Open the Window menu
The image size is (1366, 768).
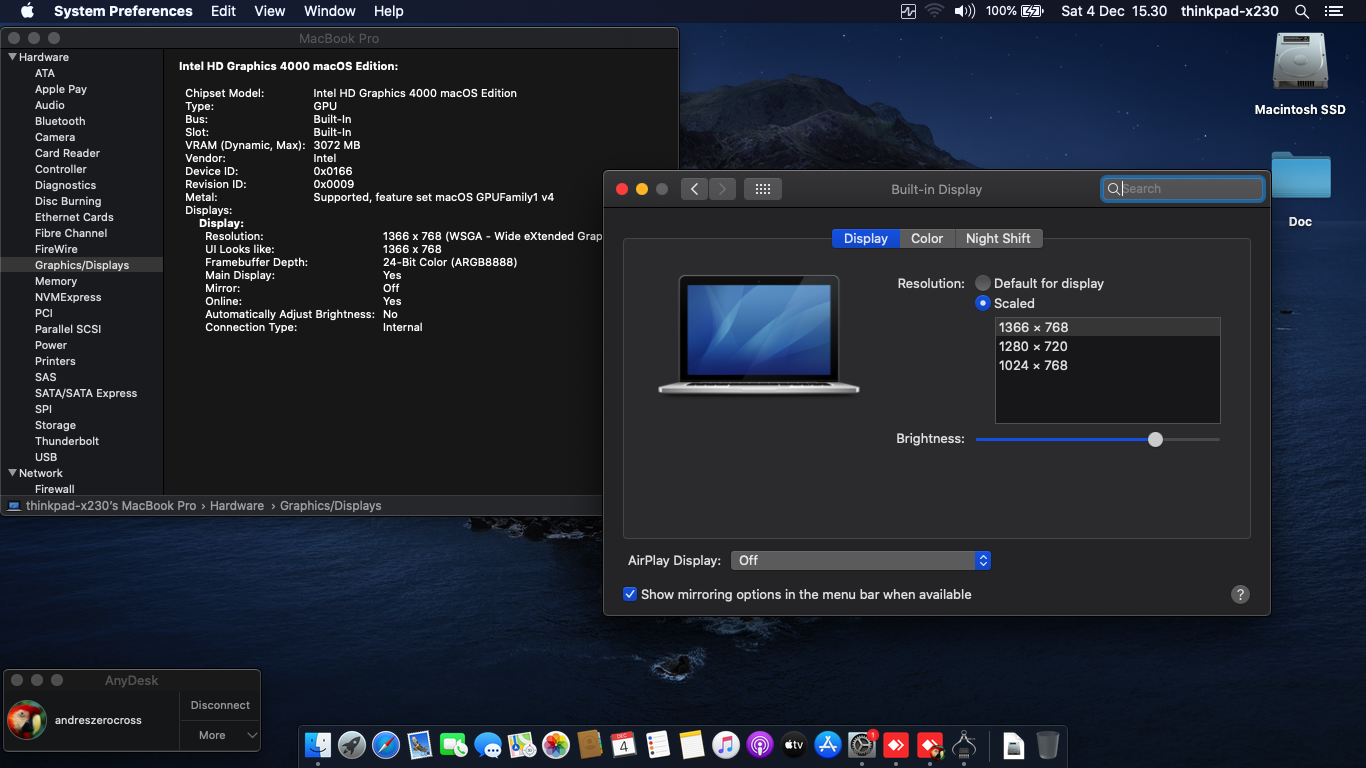pos(329,11)
